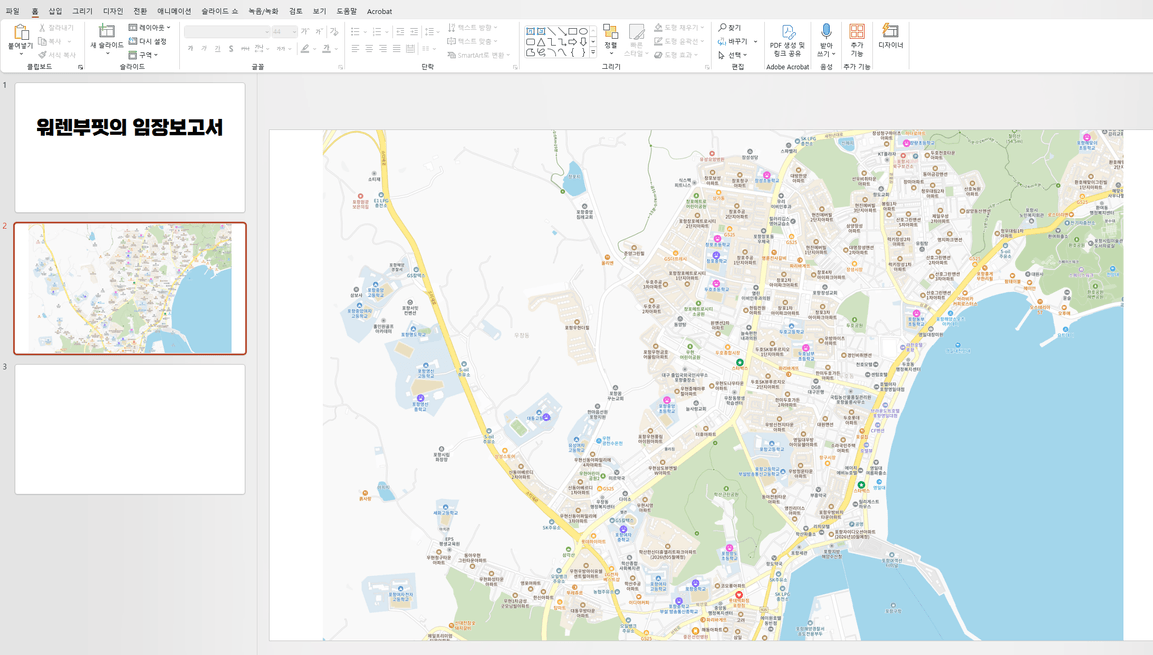Expand the shapes gallery more arrow
The height and width of the screenshot is (655, 1153).
click(x=594, y=53)
